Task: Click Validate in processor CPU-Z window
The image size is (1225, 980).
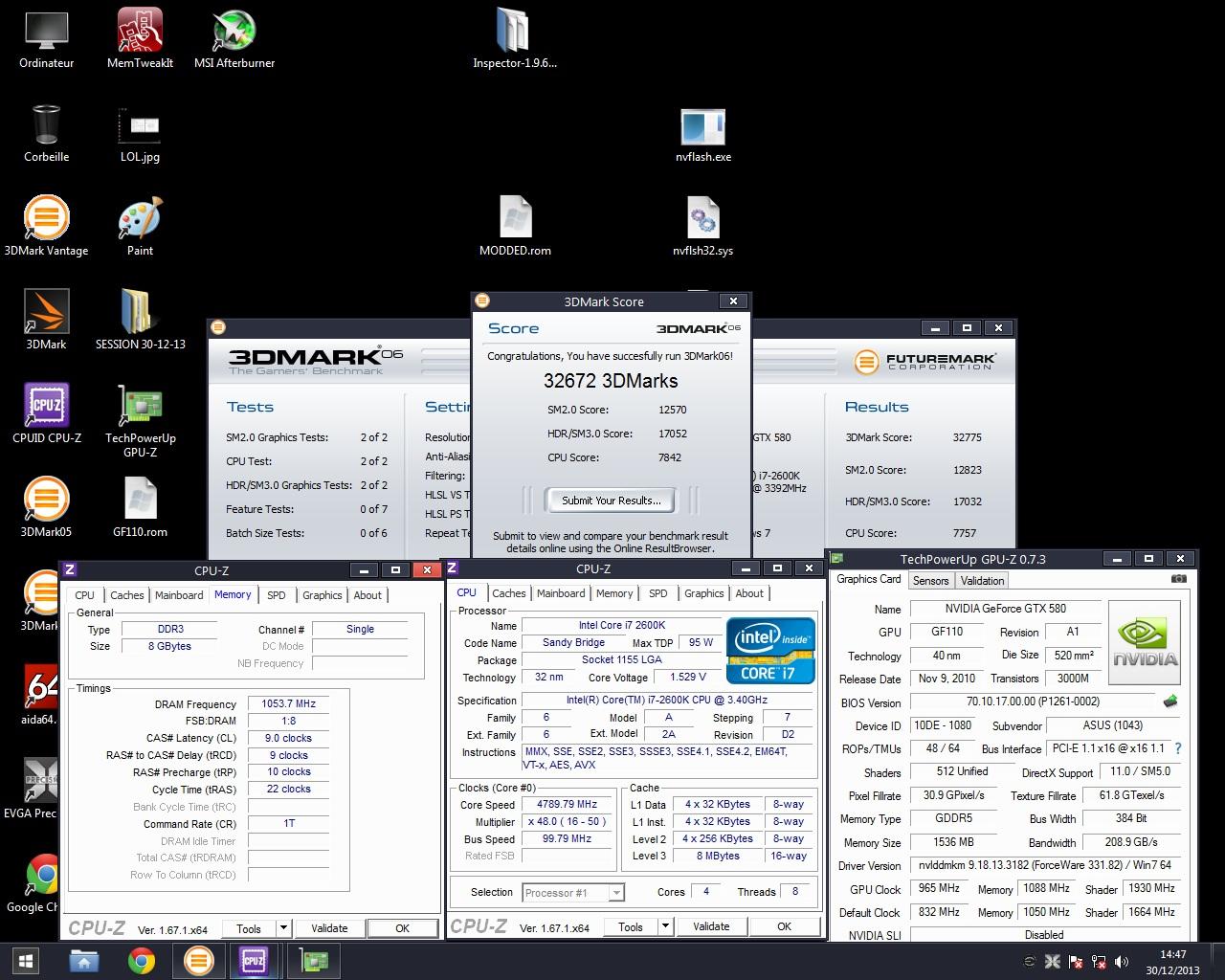Action: [711, 926]
